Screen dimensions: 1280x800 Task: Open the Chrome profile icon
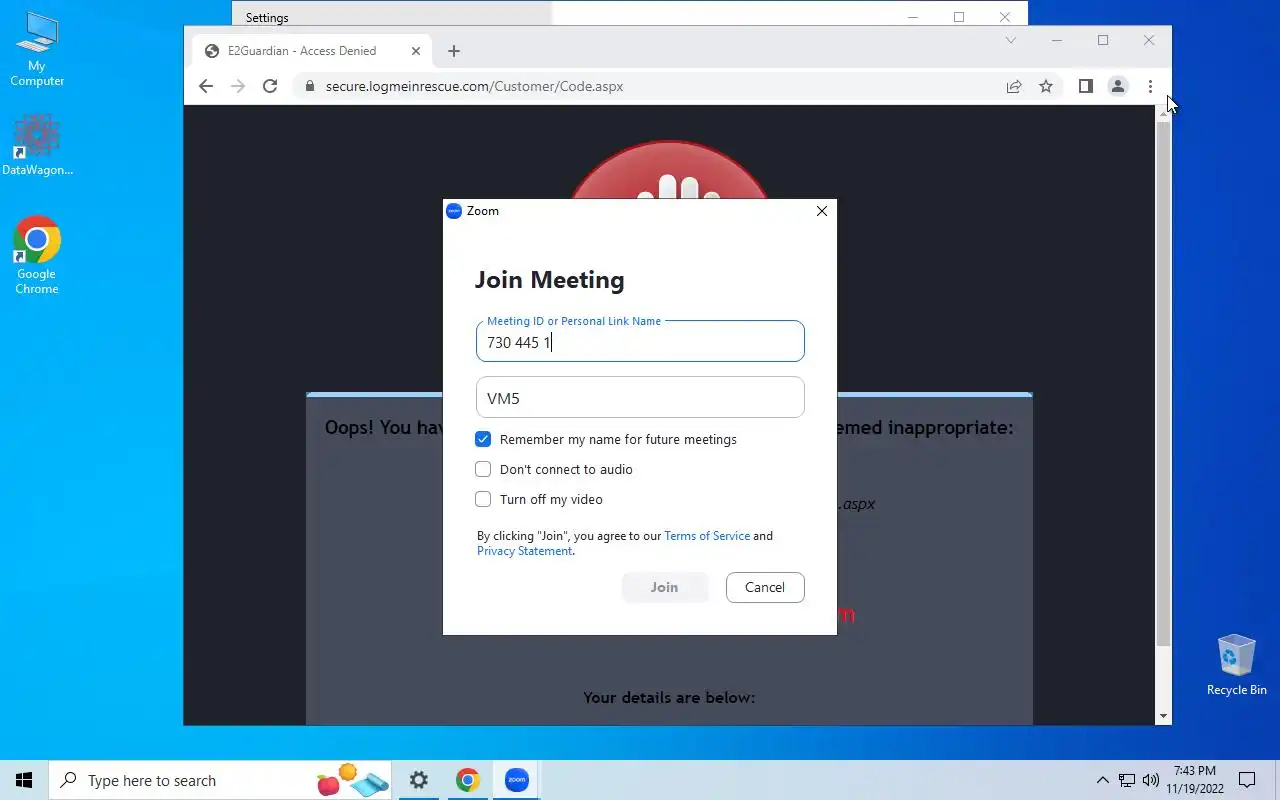pyautogui.click(x=1118, y=86)
